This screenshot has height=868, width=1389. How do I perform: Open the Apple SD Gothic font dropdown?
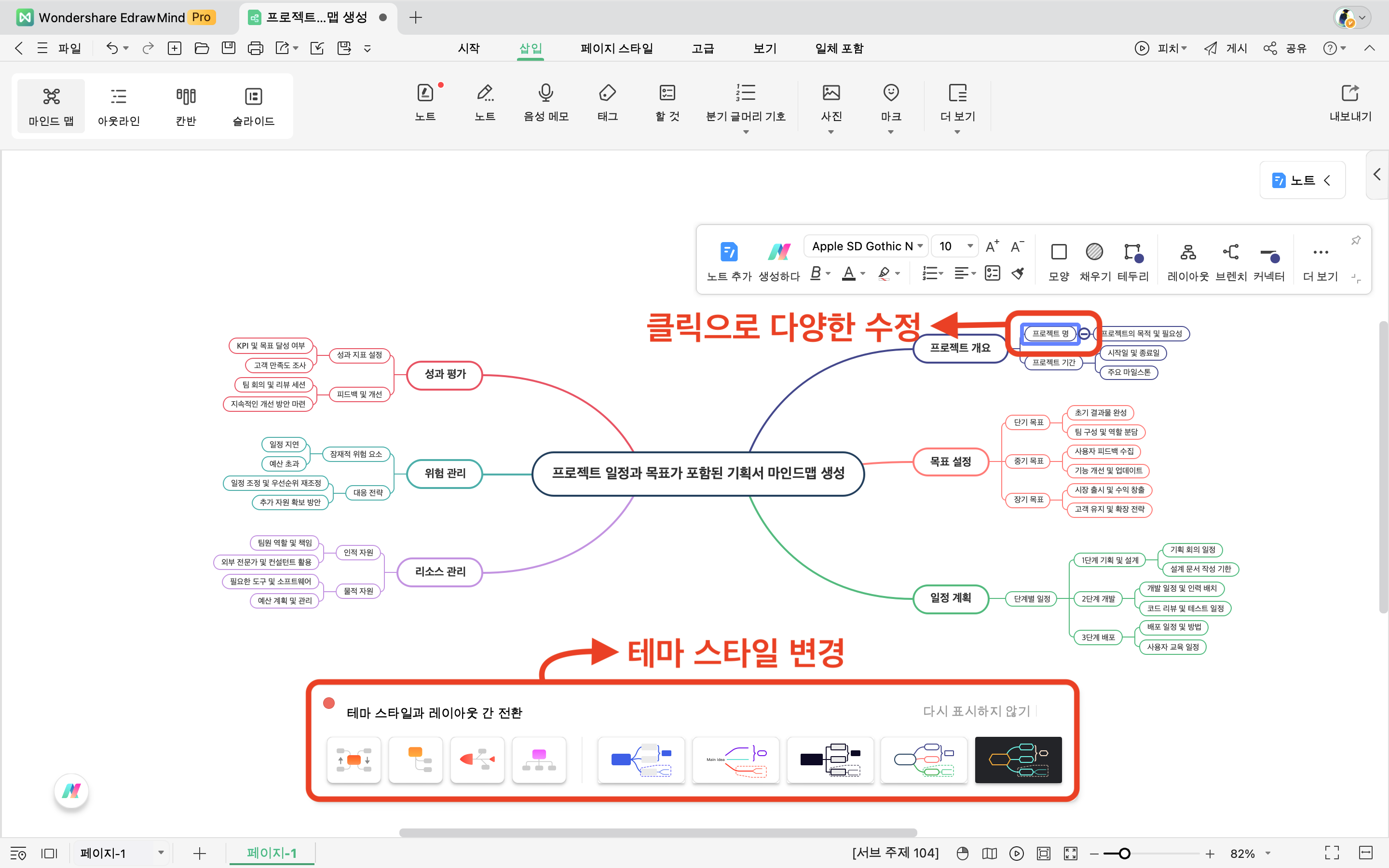click(866, 246)
